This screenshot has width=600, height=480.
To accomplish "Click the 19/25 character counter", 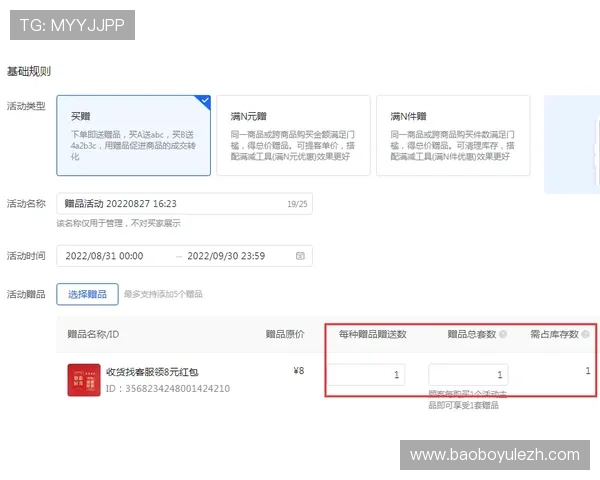I will coord(297,204).
